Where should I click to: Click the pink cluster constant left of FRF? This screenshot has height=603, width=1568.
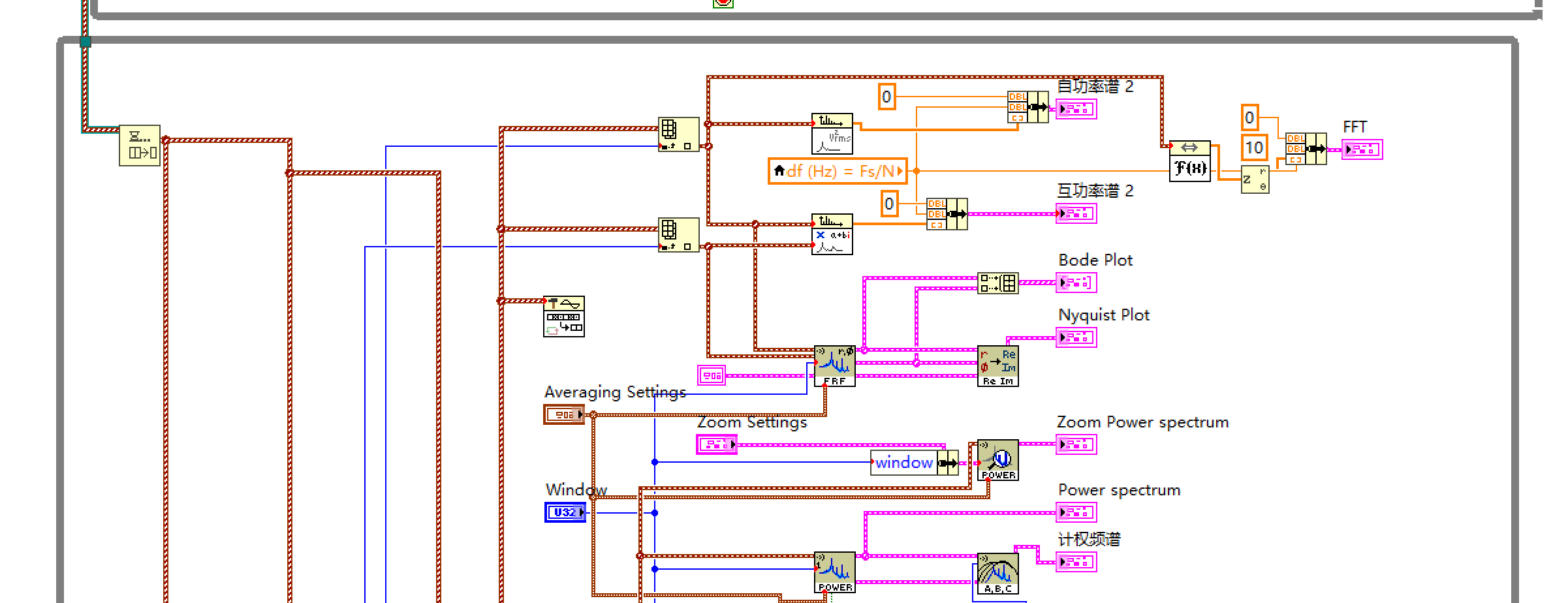coord(712,375)
